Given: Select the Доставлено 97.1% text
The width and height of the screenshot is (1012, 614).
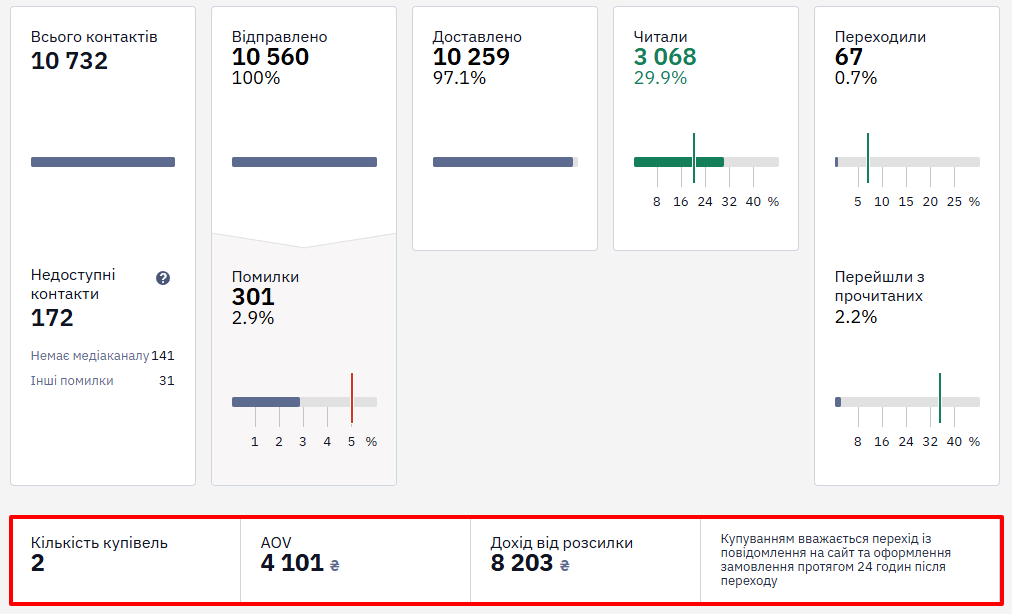Looking at the screenshot, I should (x=460, y=78).
